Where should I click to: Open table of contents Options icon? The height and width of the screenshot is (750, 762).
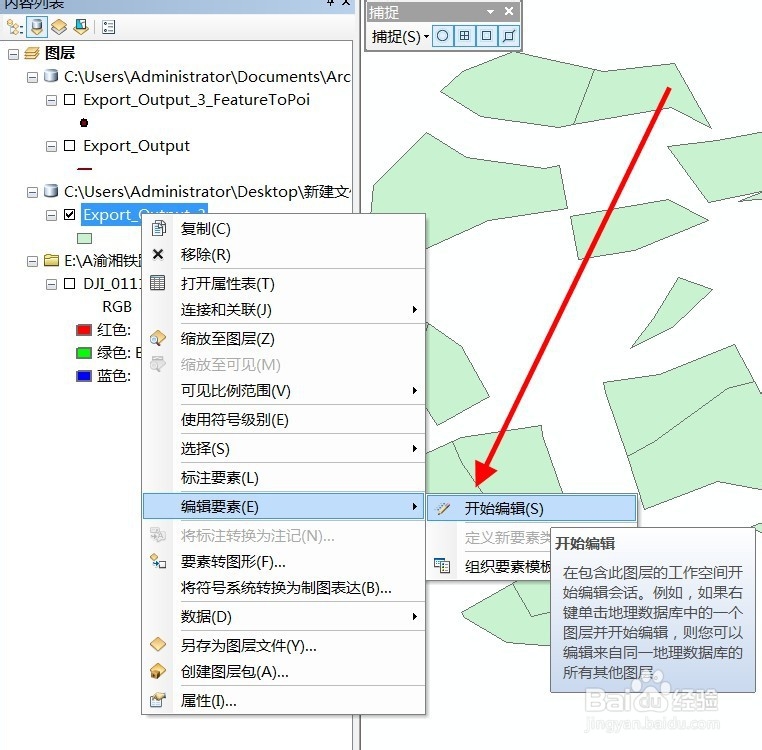pos(108,27)
